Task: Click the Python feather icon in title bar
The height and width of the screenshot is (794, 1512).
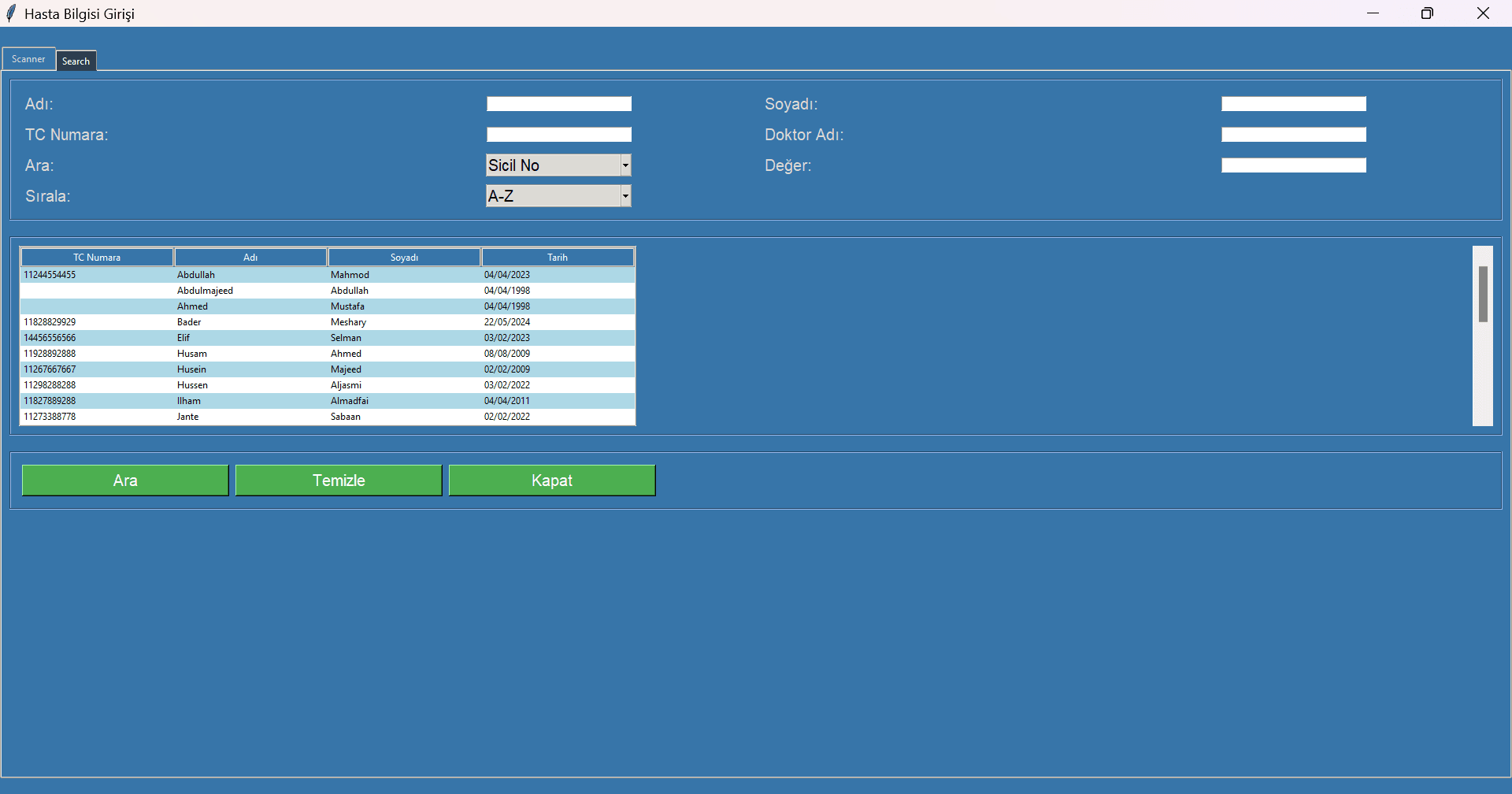Action: pos(9,13)
